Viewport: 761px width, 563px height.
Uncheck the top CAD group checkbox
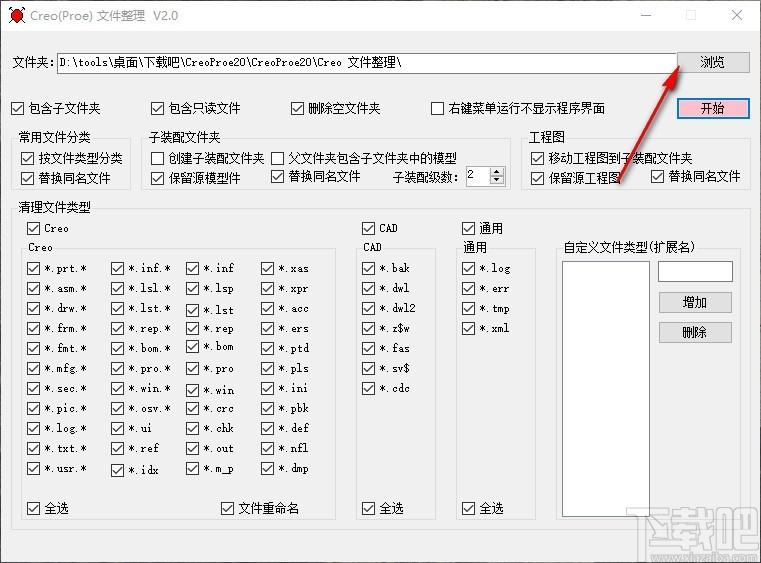coord(368,228)
